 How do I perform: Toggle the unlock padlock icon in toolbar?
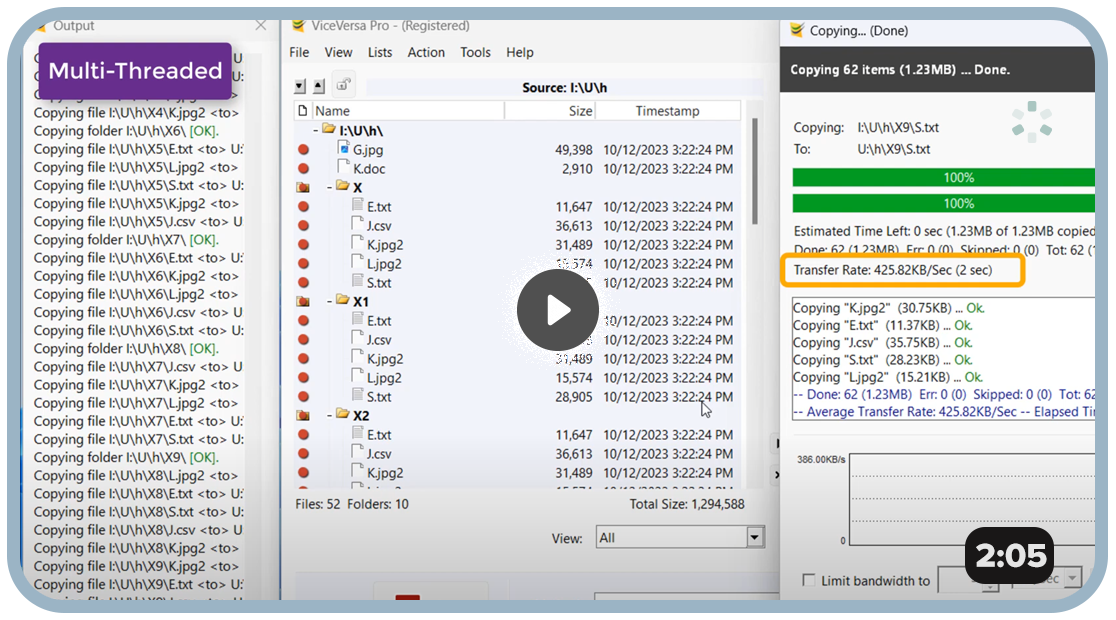pos(344,85)
